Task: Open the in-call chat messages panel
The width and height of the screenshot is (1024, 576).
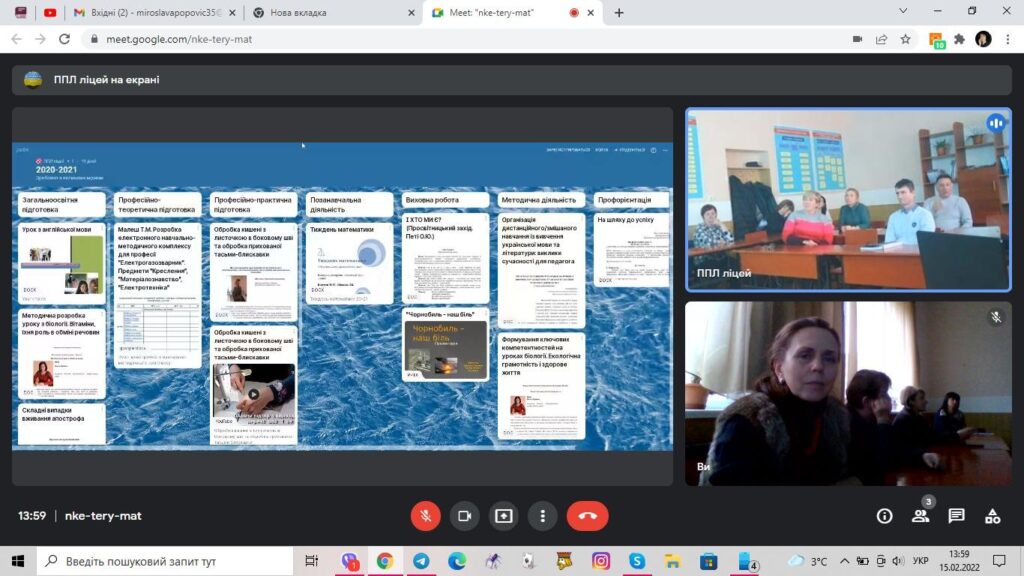Action: (956, 516)
